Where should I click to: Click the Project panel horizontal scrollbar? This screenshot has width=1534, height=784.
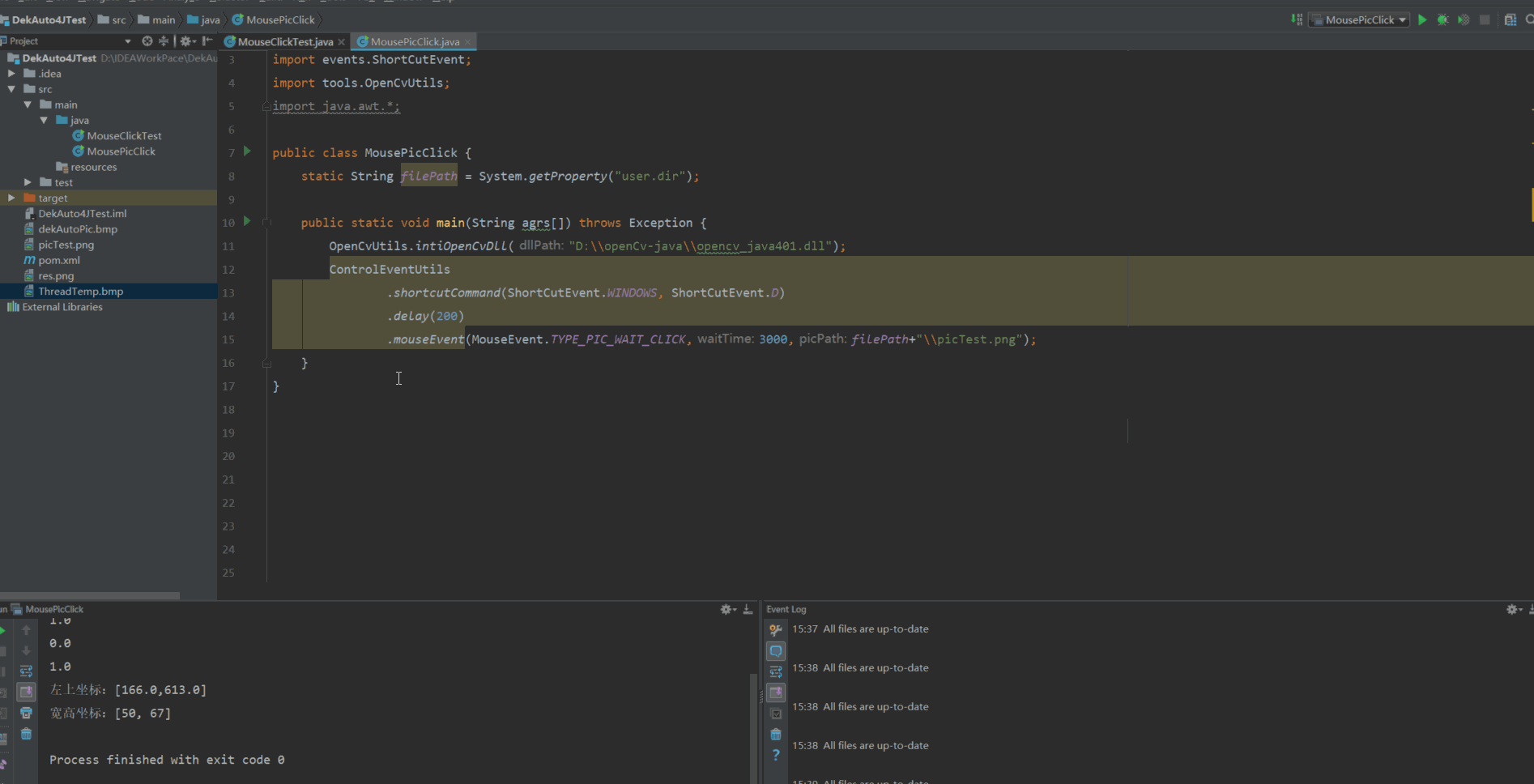pos(90,595)
